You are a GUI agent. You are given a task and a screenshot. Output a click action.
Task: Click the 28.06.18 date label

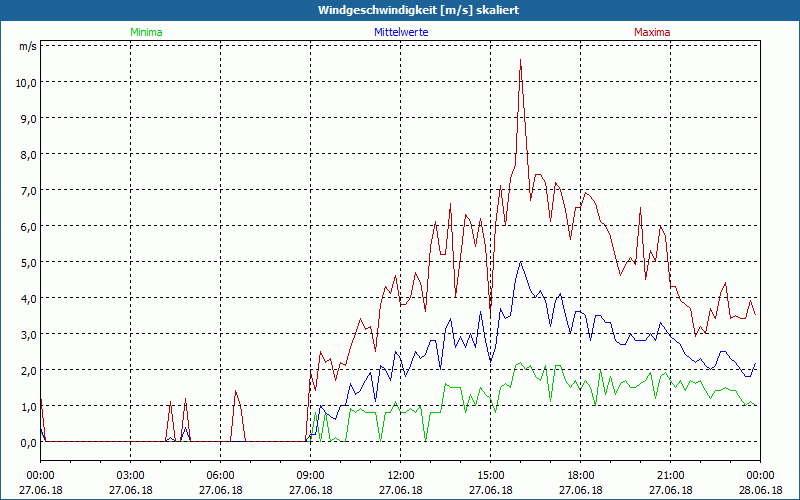point(760,490)
